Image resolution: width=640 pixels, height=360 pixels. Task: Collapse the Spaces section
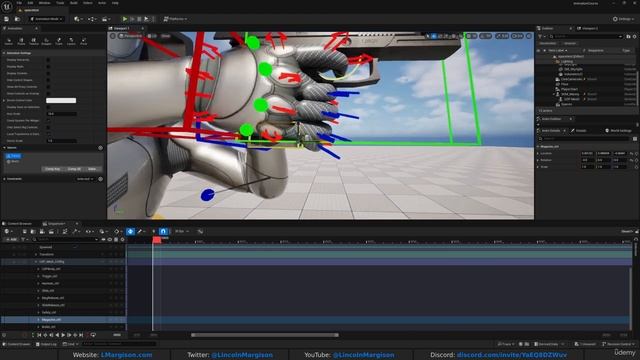tap(4, 148)
